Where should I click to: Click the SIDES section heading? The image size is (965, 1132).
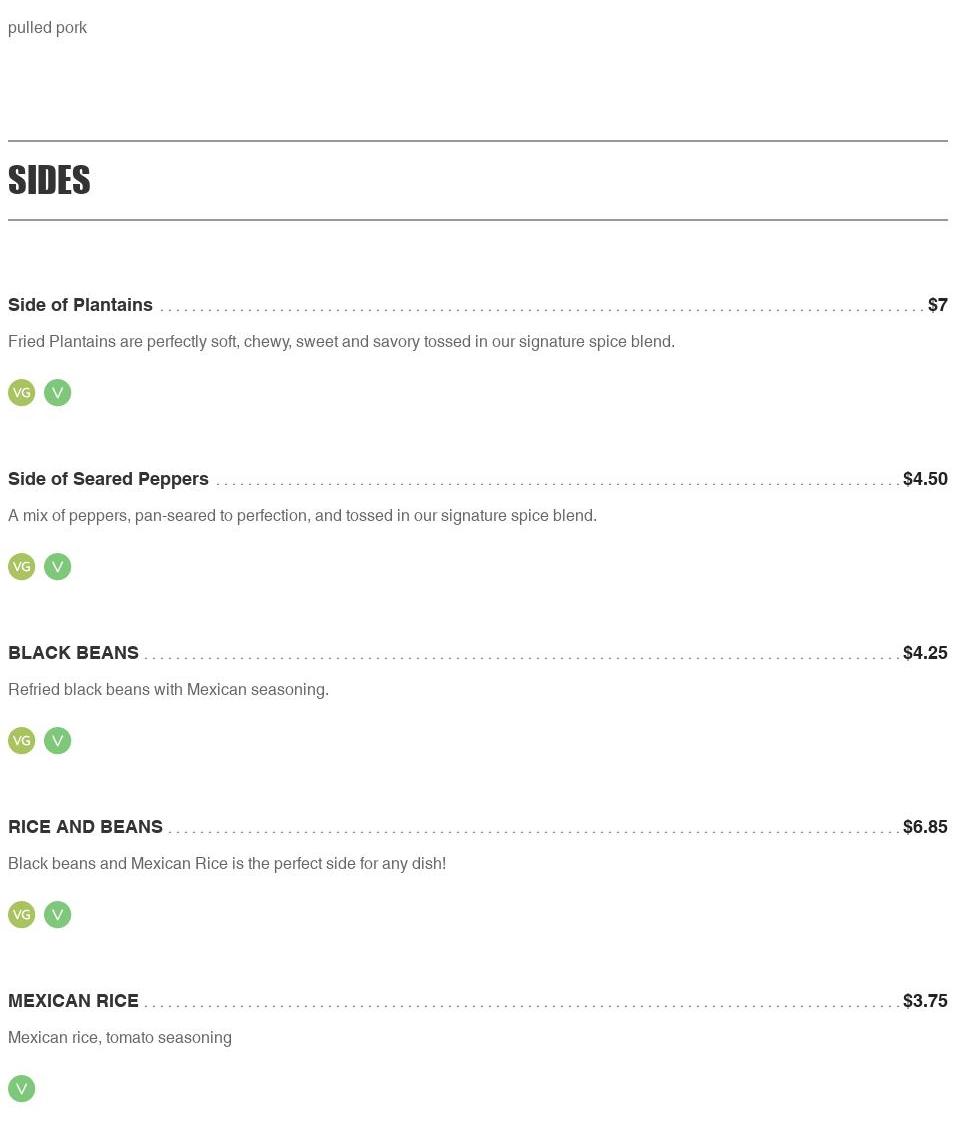tap(49, 181)
